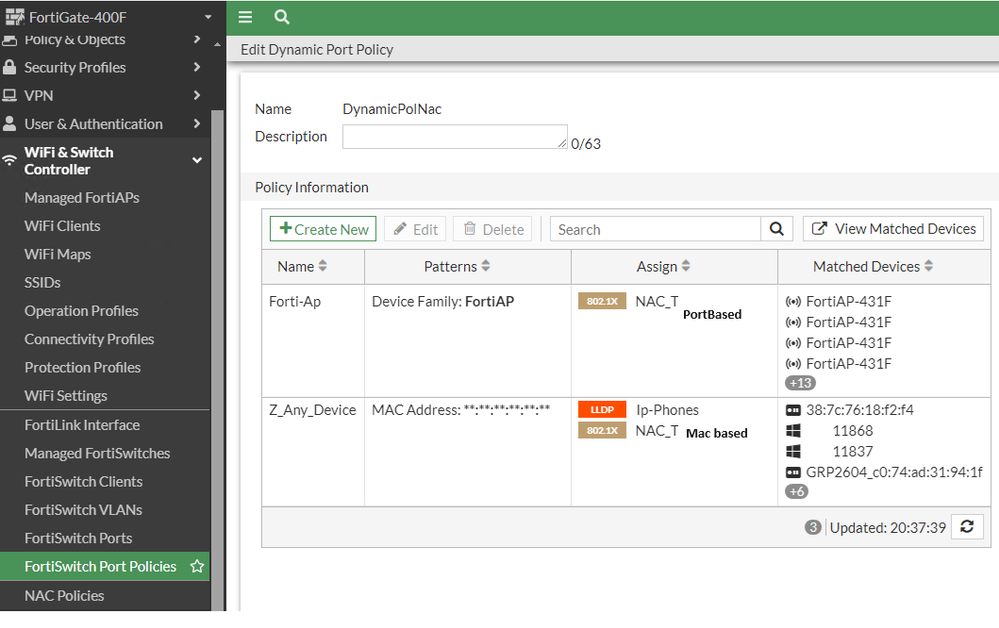Screen dimensions: 999x628
Task: Open Connectivity Profiles
Action: [x=89, y=339]
